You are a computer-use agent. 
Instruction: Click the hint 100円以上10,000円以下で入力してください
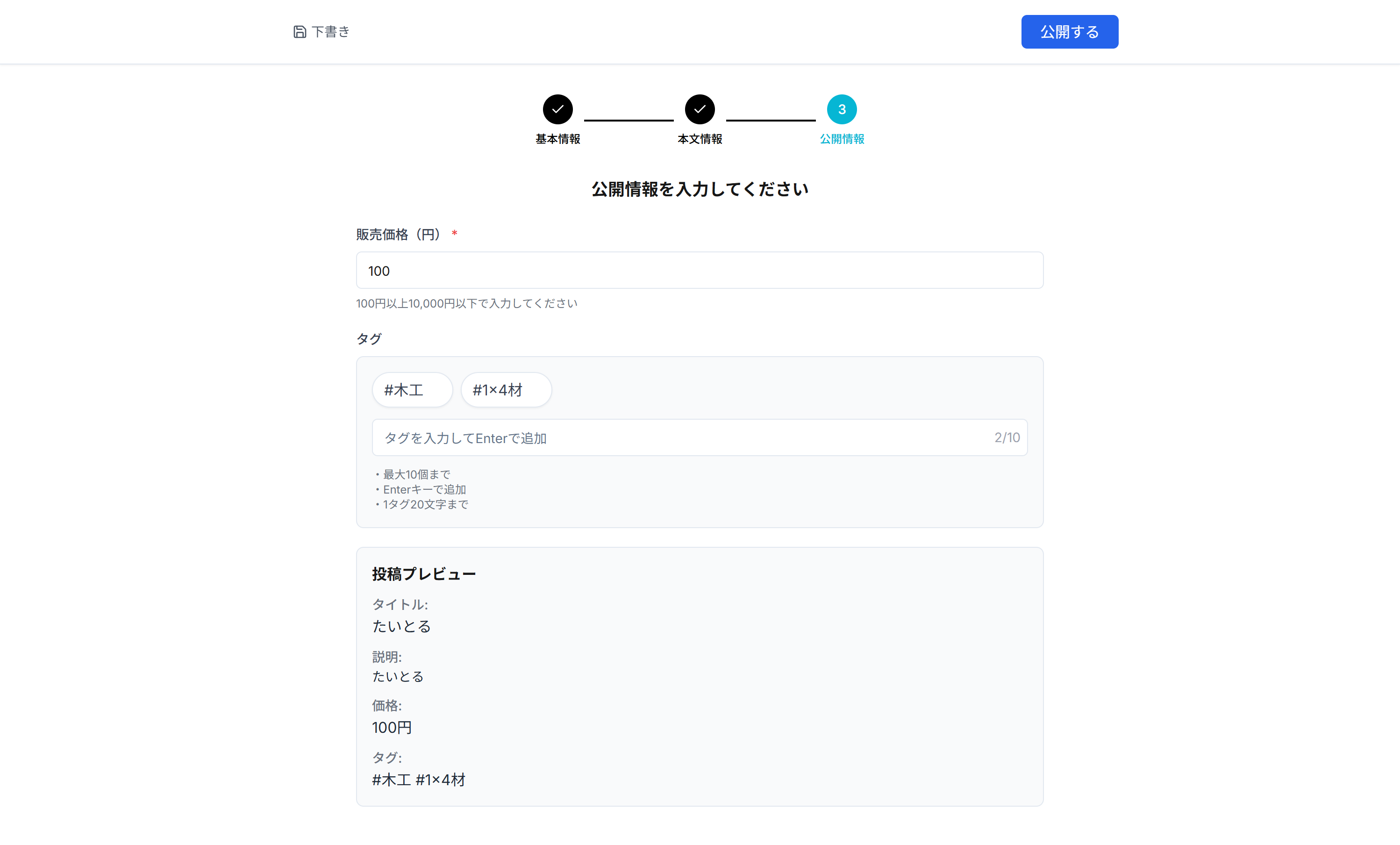tap(466, 303)
